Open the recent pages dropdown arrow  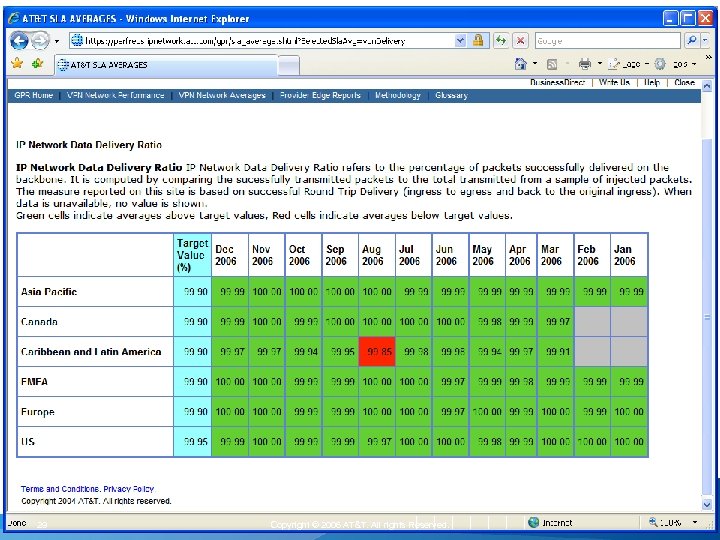point(57,41)
